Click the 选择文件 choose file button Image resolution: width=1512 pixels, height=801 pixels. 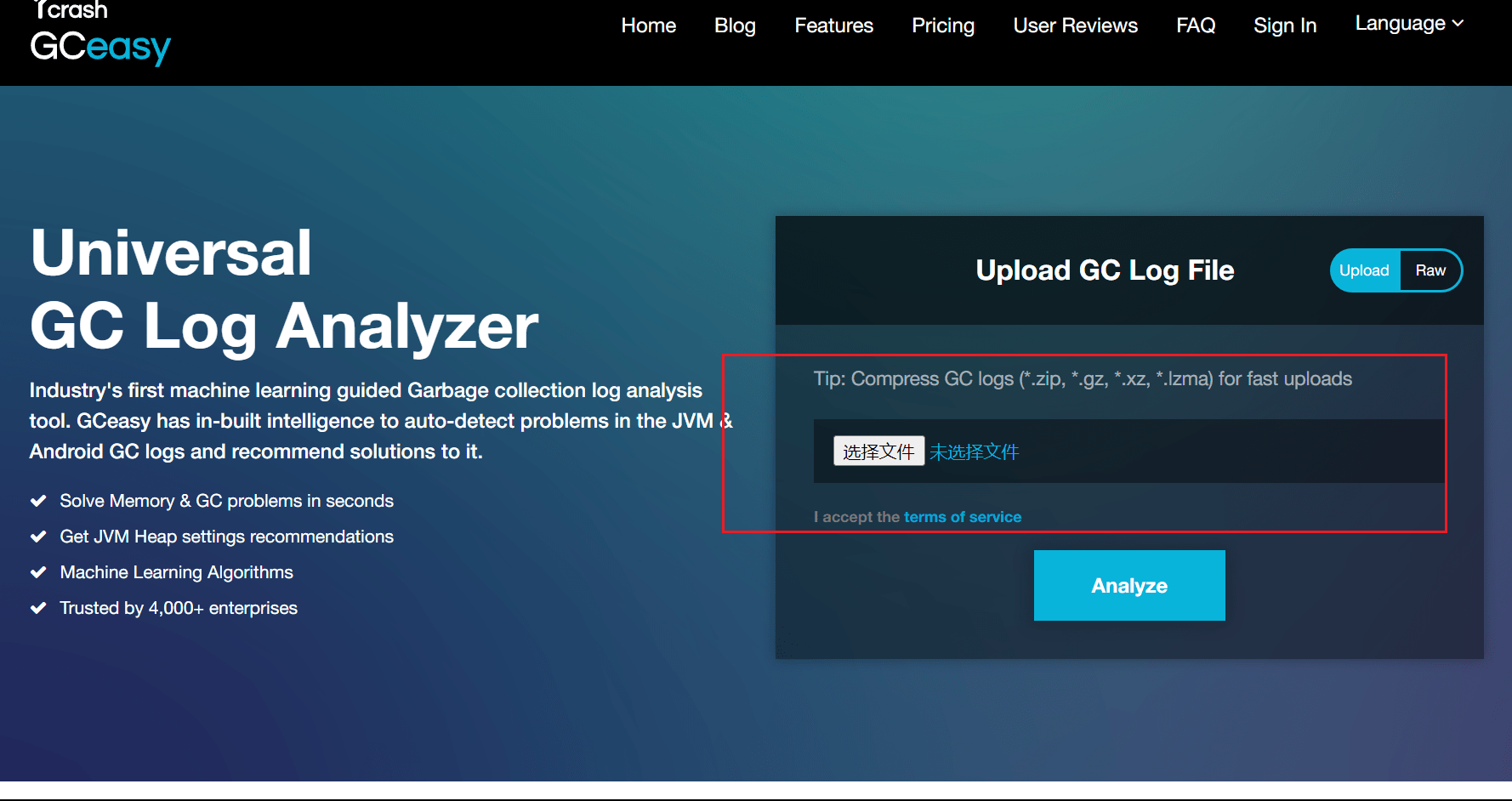click(x=878, y=452)
